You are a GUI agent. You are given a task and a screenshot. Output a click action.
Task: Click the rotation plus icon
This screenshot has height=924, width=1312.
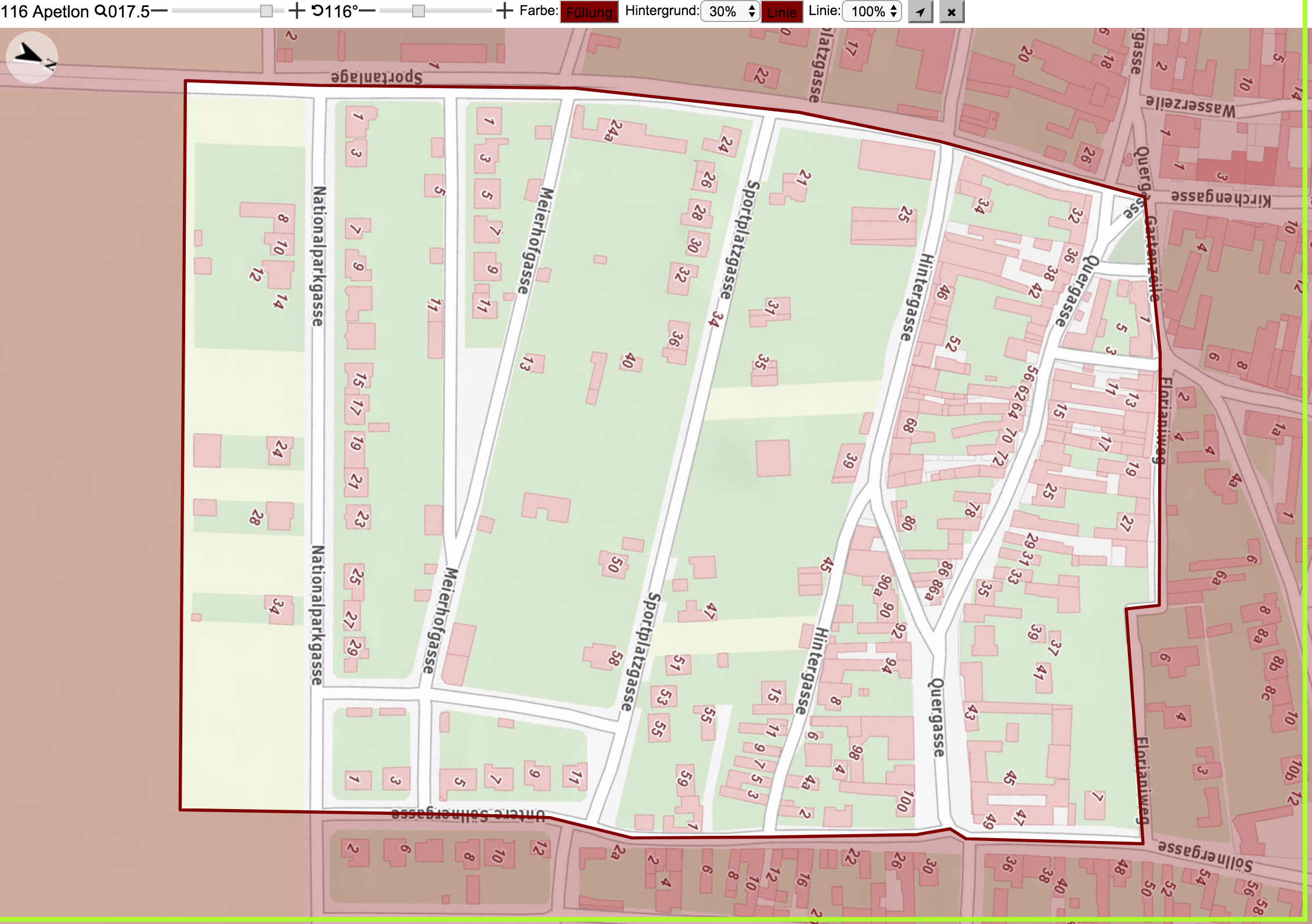(x=505, y=11)
